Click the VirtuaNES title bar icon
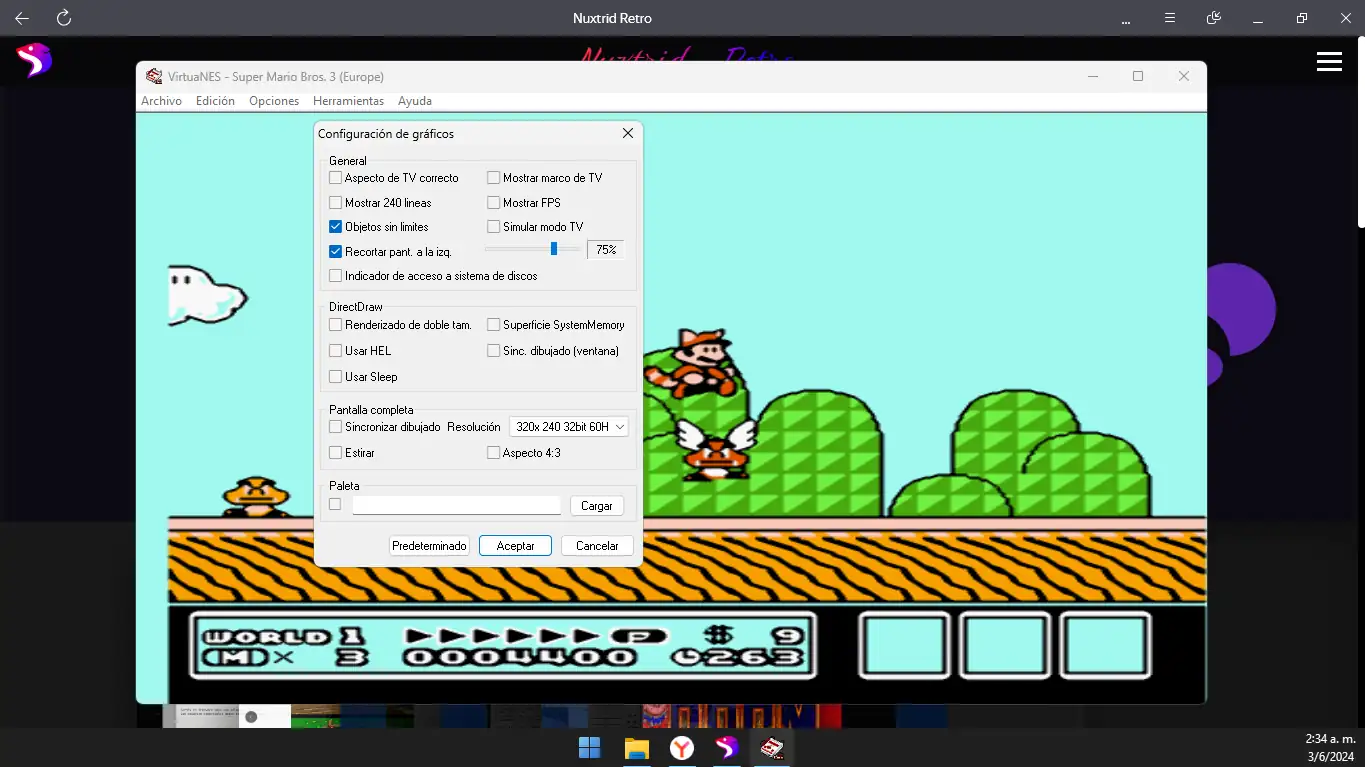Viewport: 1365px width, 767px height. coord(154,76)
